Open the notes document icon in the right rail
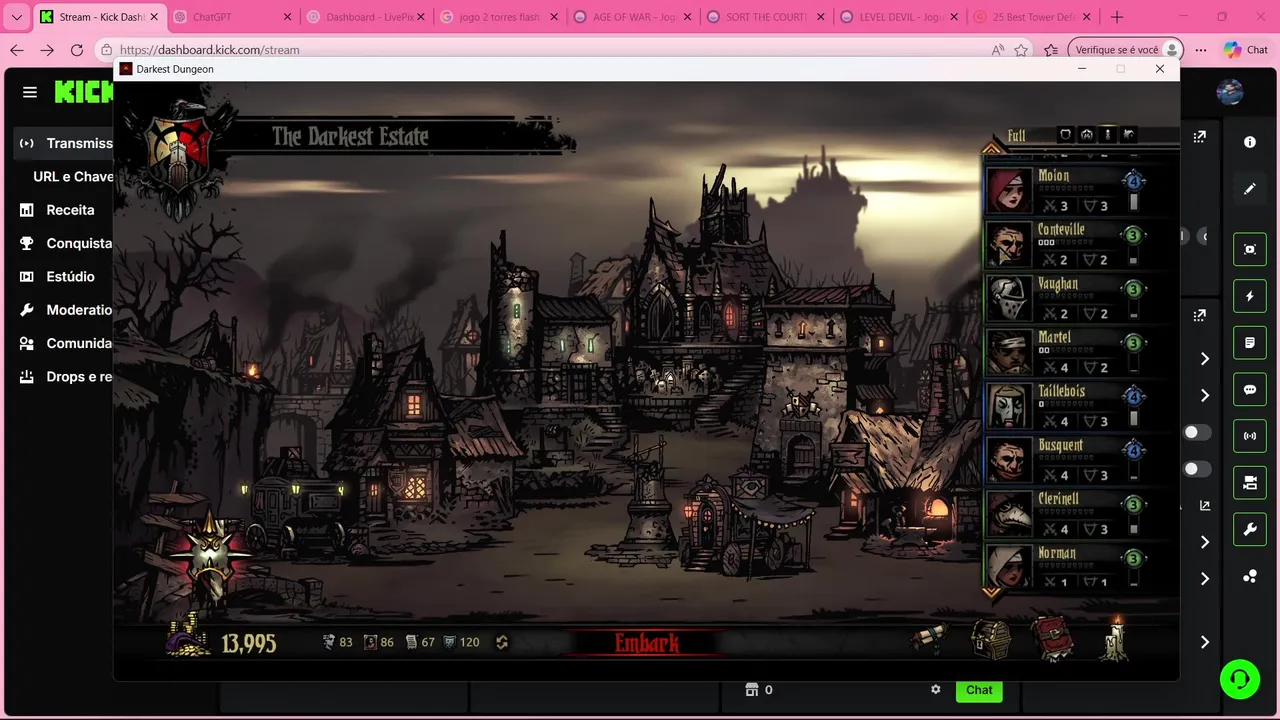This screenshot has height=720, width=1280. pyautogui.click(x=1249, y=343)
